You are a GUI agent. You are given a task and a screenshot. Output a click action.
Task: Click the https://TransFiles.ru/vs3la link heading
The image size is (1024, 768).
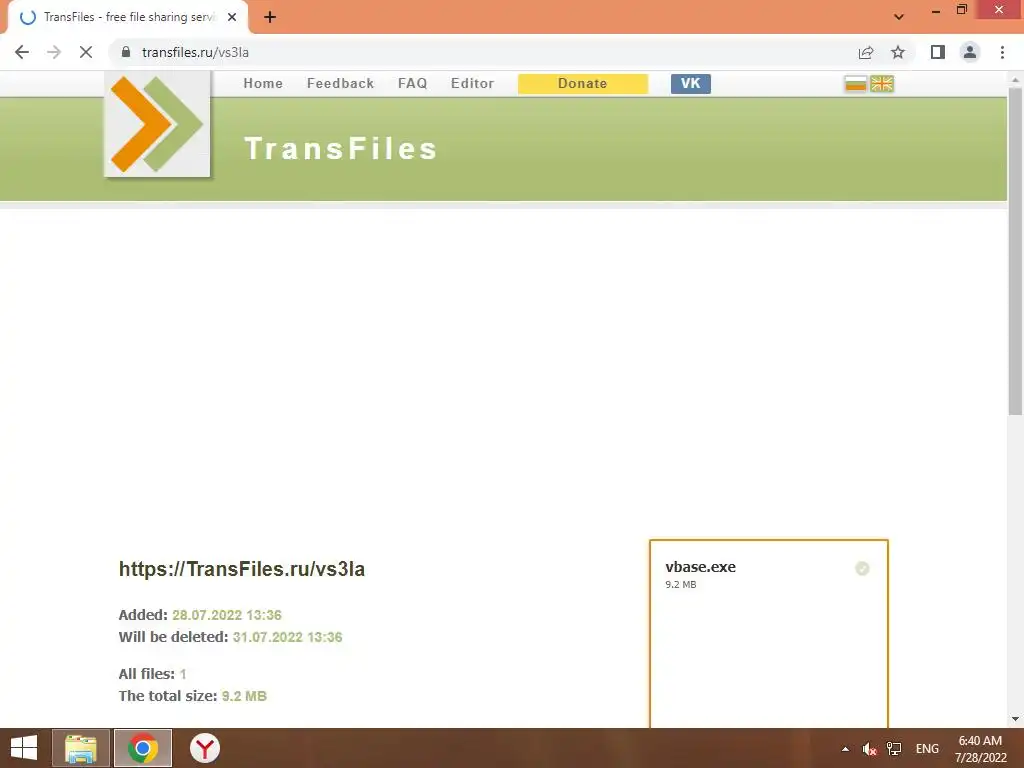[x=242, y=569]
